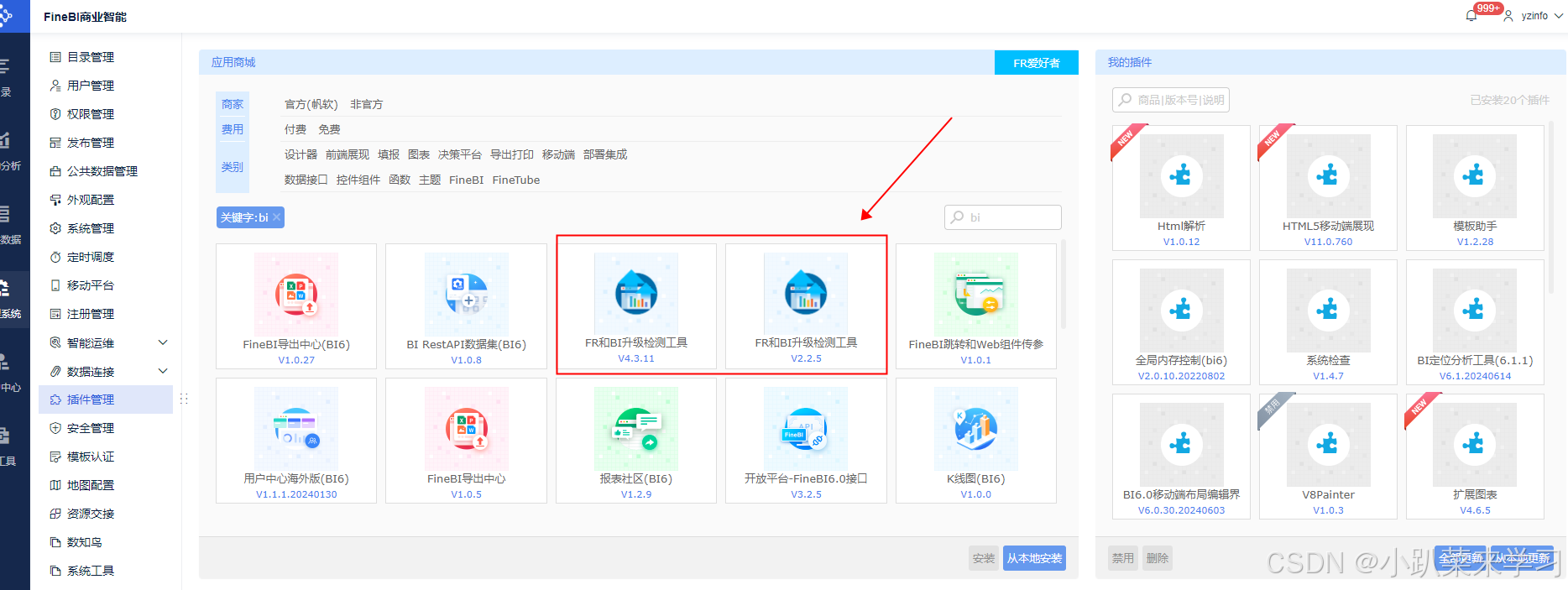The image size is (1568, 590).
Task: Remove the 关键字:bi filter tag
Action: [276, 217]
